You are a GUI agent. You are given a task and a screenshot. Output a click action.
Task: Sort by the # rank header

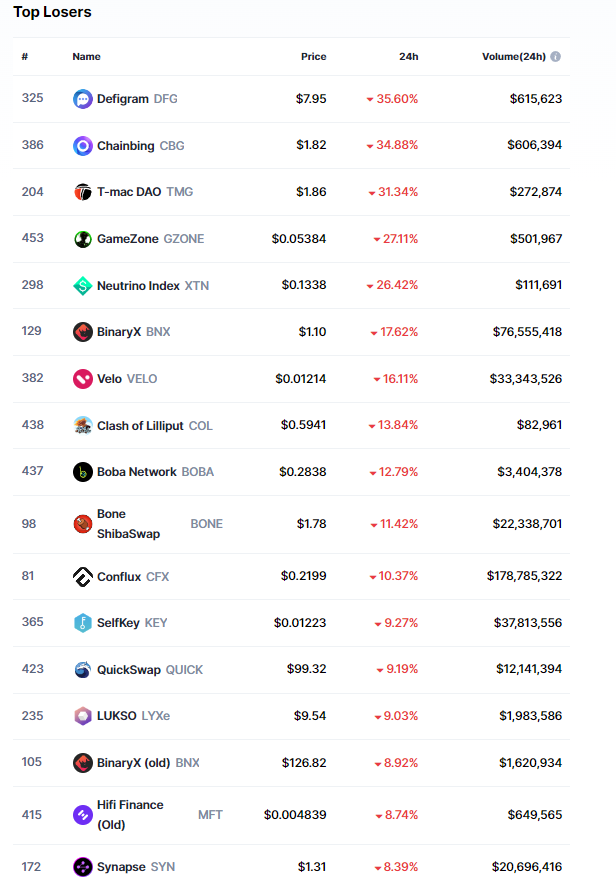click(25, 57)
